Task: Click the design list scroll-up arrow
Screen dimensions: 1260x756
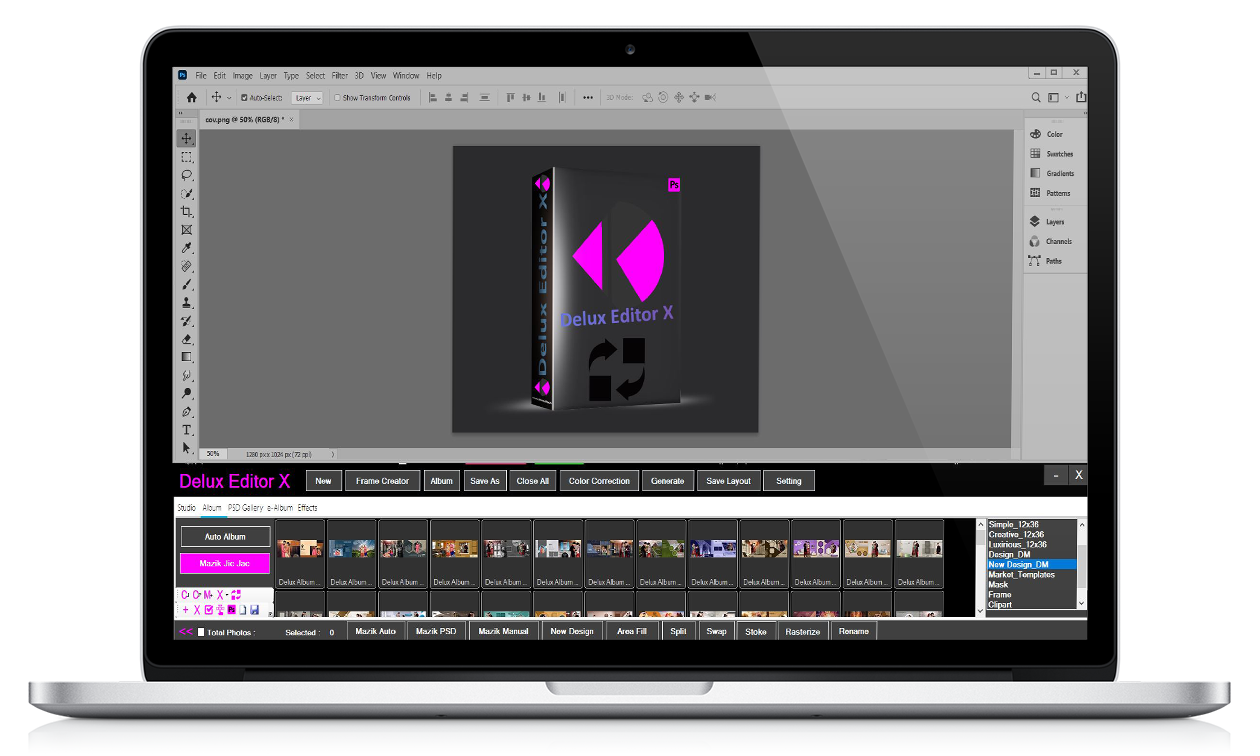Action: point(1082,525)
